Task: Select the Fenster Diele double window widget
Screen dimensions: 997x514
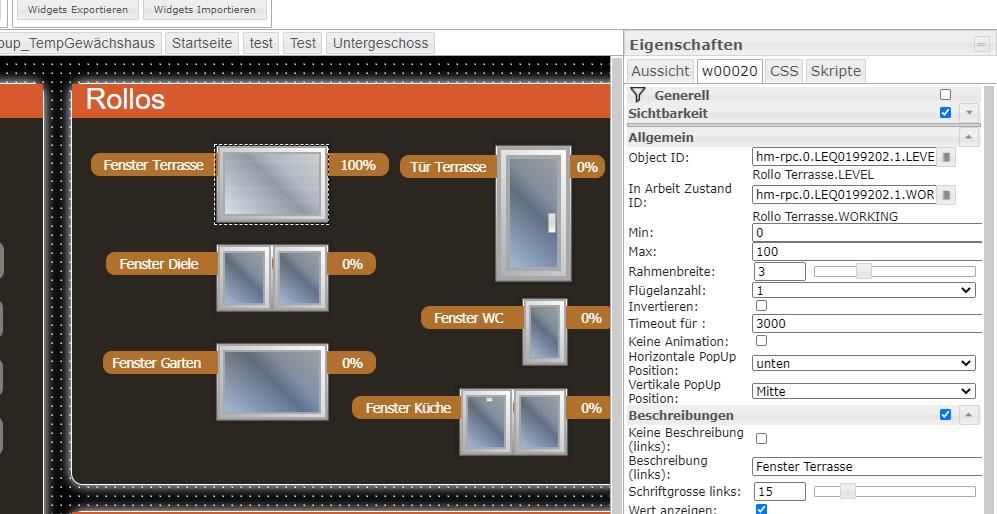Action: click(x=272, y=278)
